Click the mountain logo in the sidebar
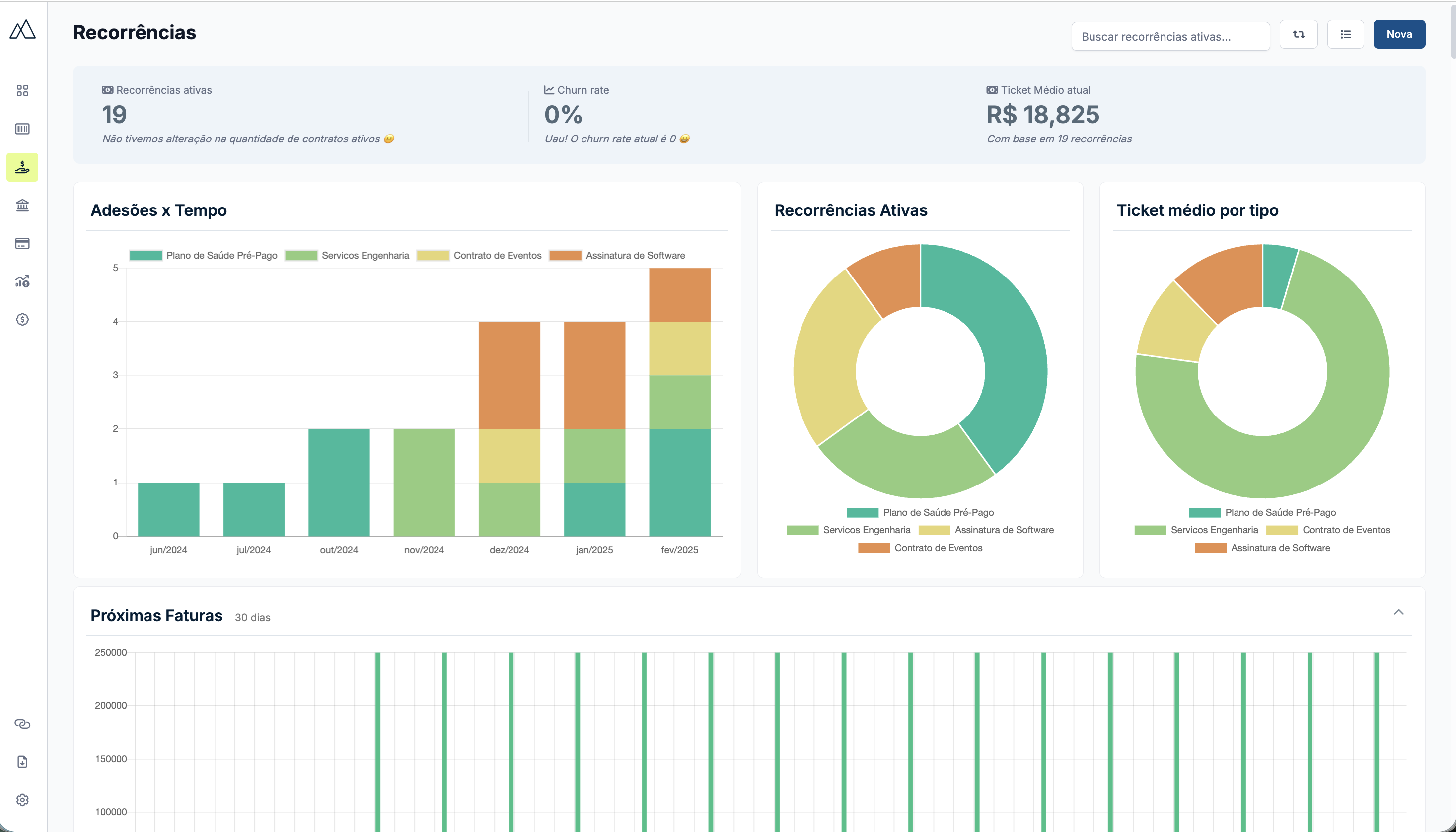 click(22, 30)
